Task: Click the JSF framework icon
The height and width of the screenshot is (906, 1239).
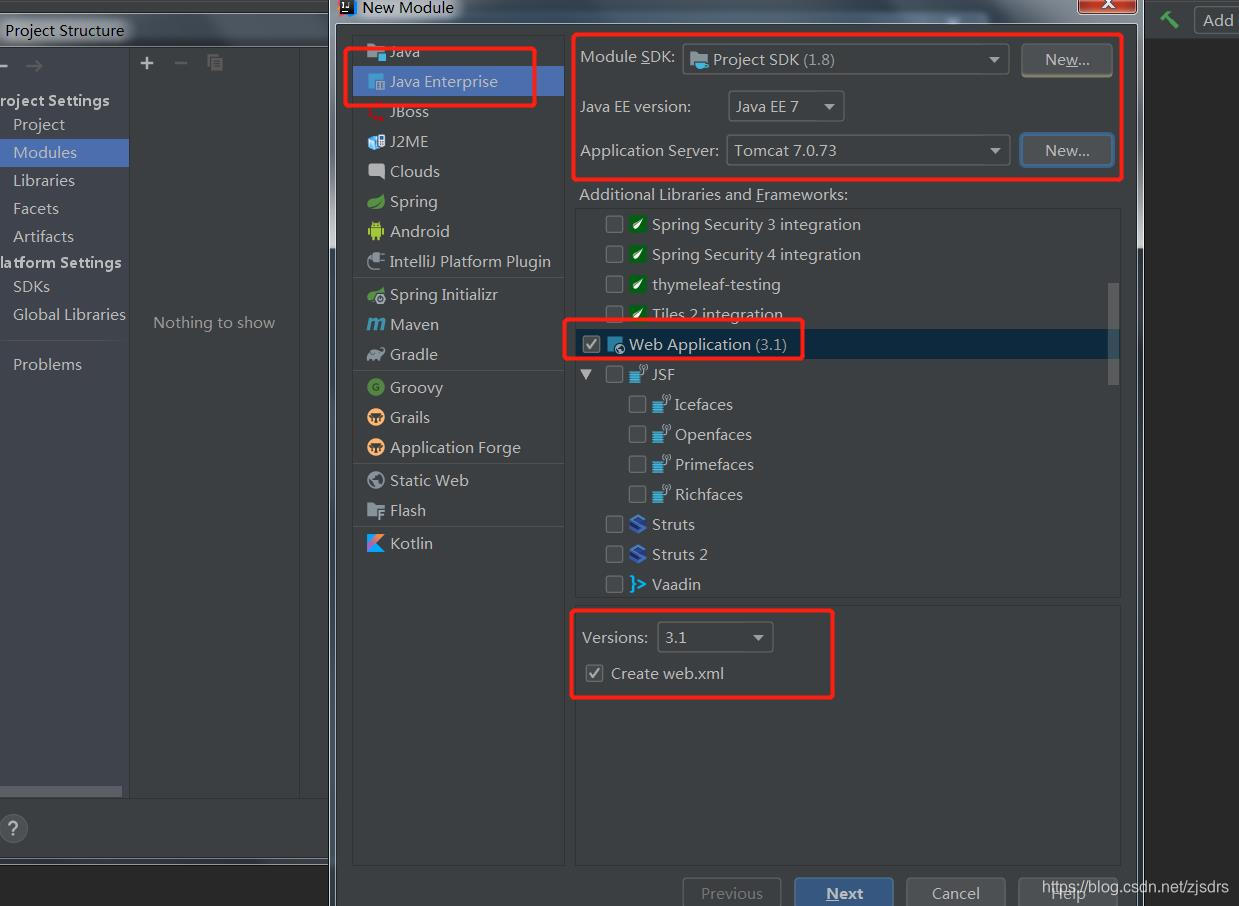Action: pos(638,375)
